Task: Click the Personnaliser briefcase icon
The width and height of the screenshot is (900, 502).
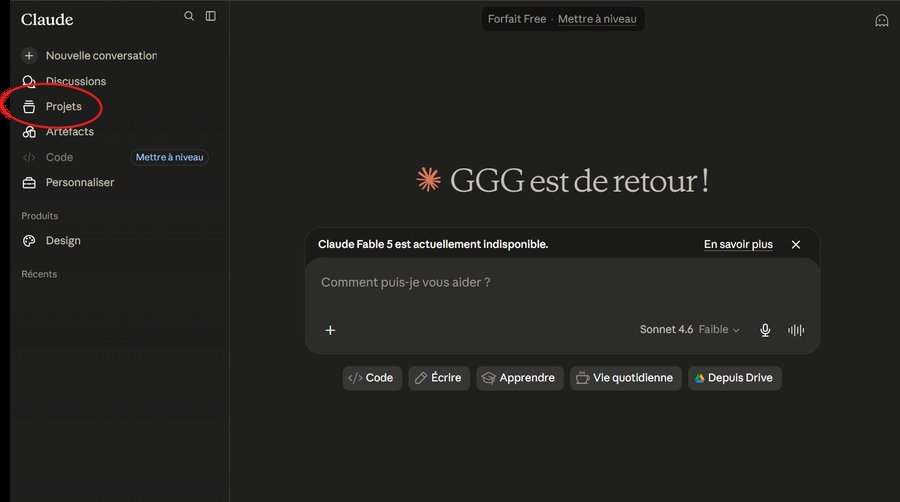Action: [x=29, y=182]
